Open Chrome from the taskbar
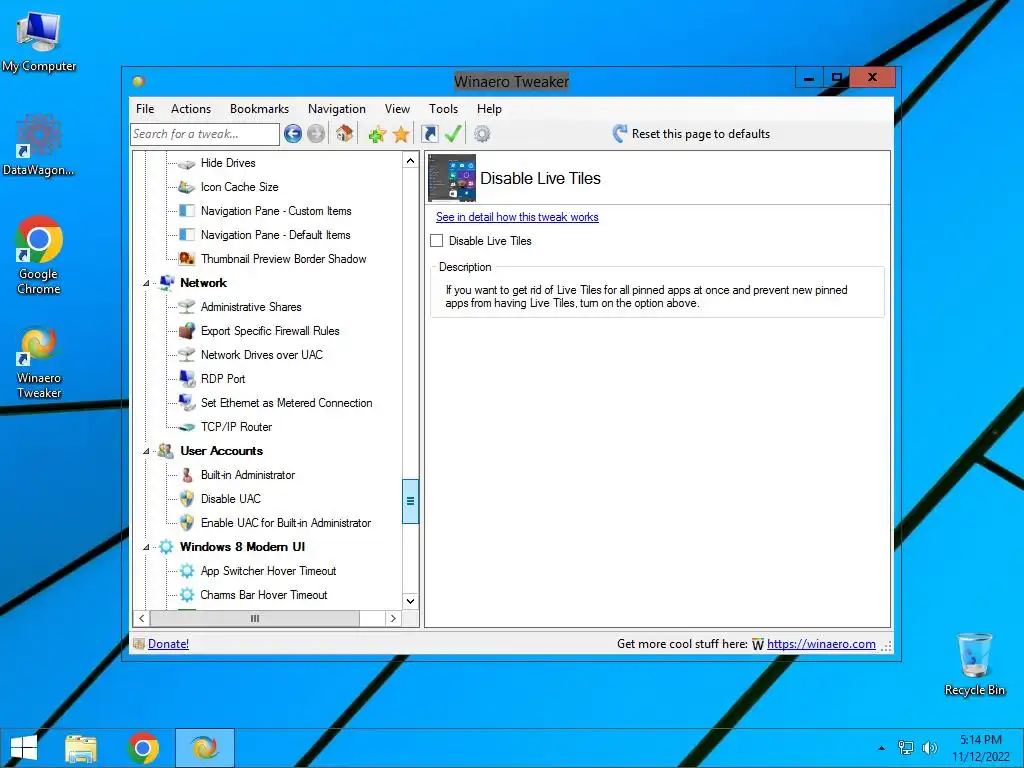The height and width of the screenshot is (768, 1024). (x=143, y=748)
